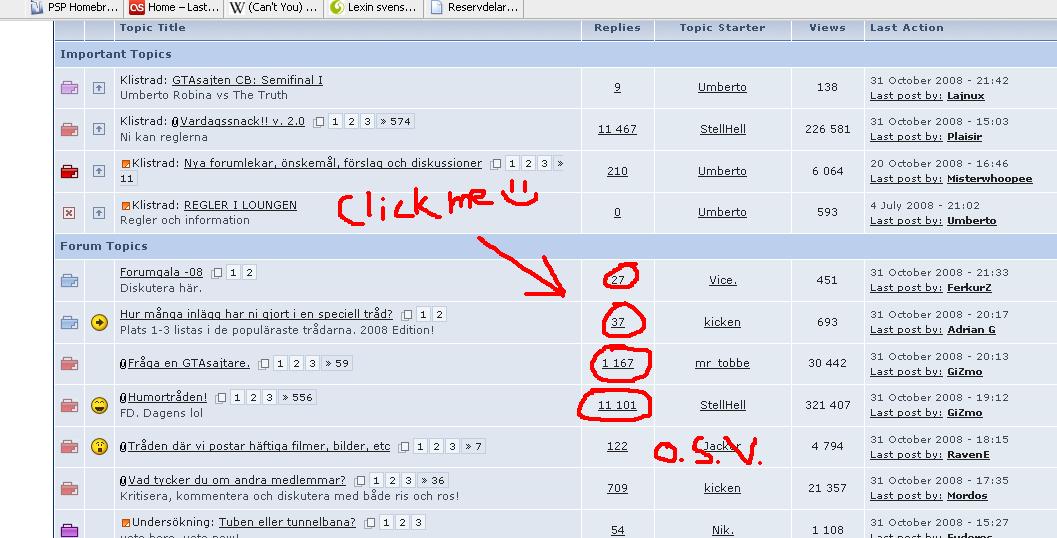Screen dimensions: 1057x538
Task: Open the Tuben eller tunnelbana topic
Action: point(287,522)
